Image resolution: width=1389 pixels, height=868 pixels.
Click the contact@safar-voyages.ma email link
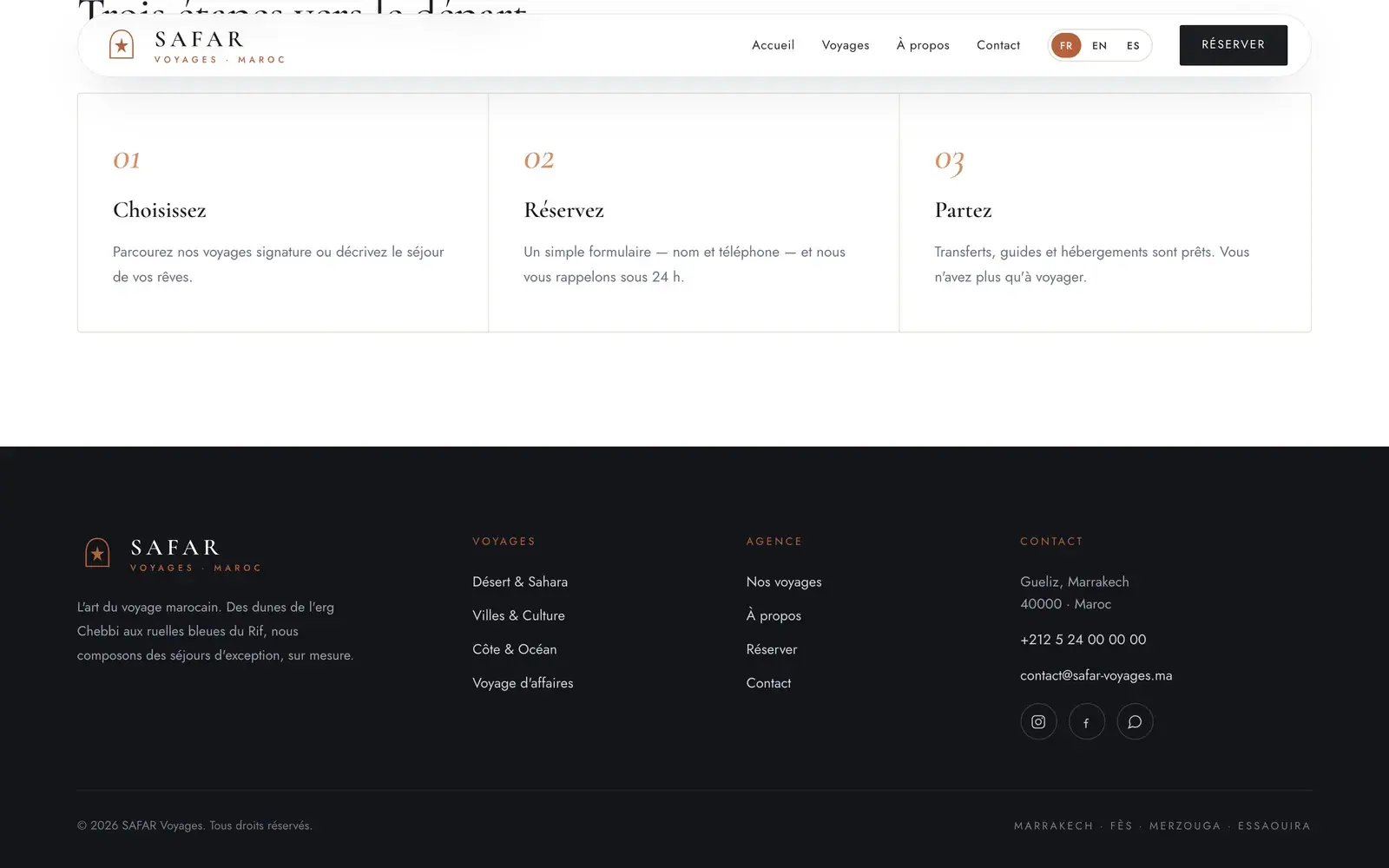click(x=1096, y=675)
